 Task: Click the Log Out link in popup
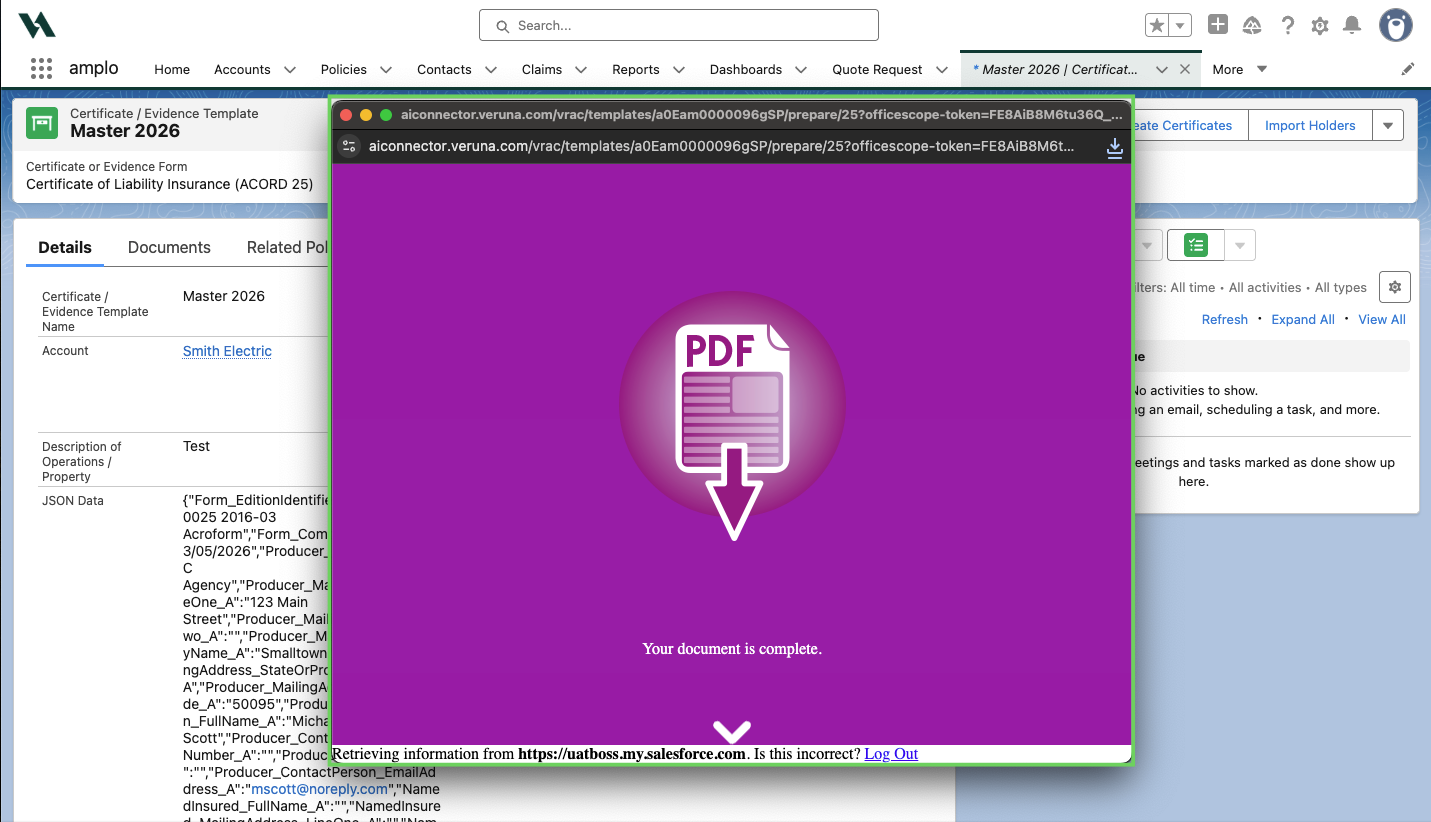click(891, 754)
